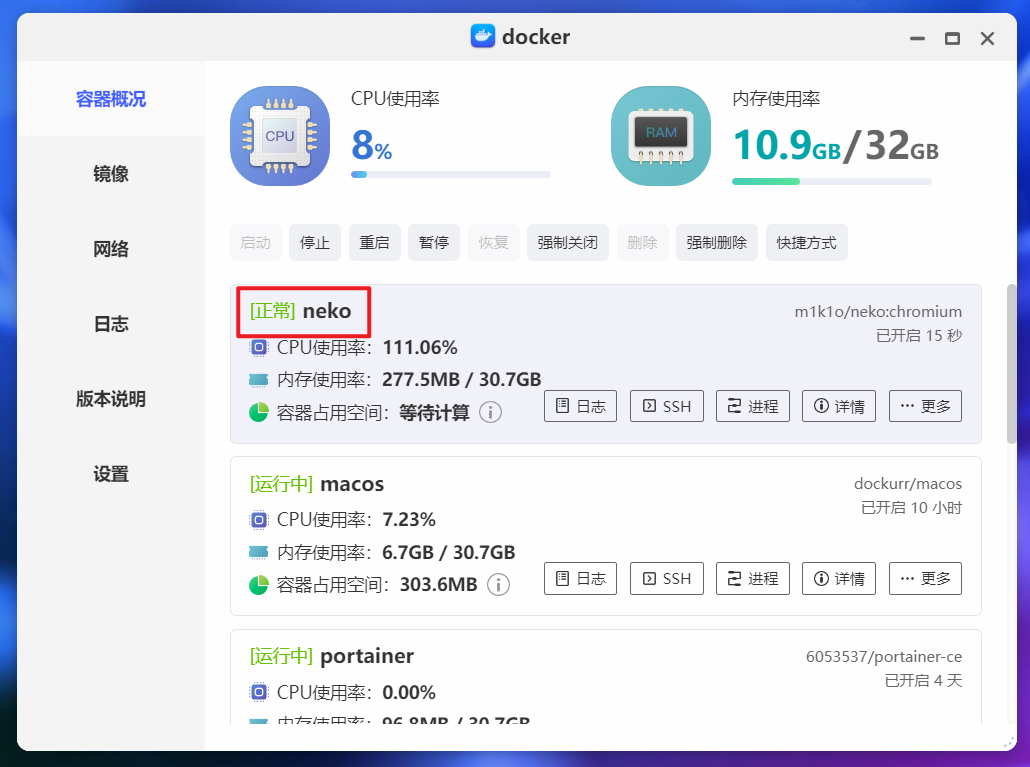Click uptime text 已开启 10 小时
This screenshot has height=767, width=1030.
pos(912,508)
